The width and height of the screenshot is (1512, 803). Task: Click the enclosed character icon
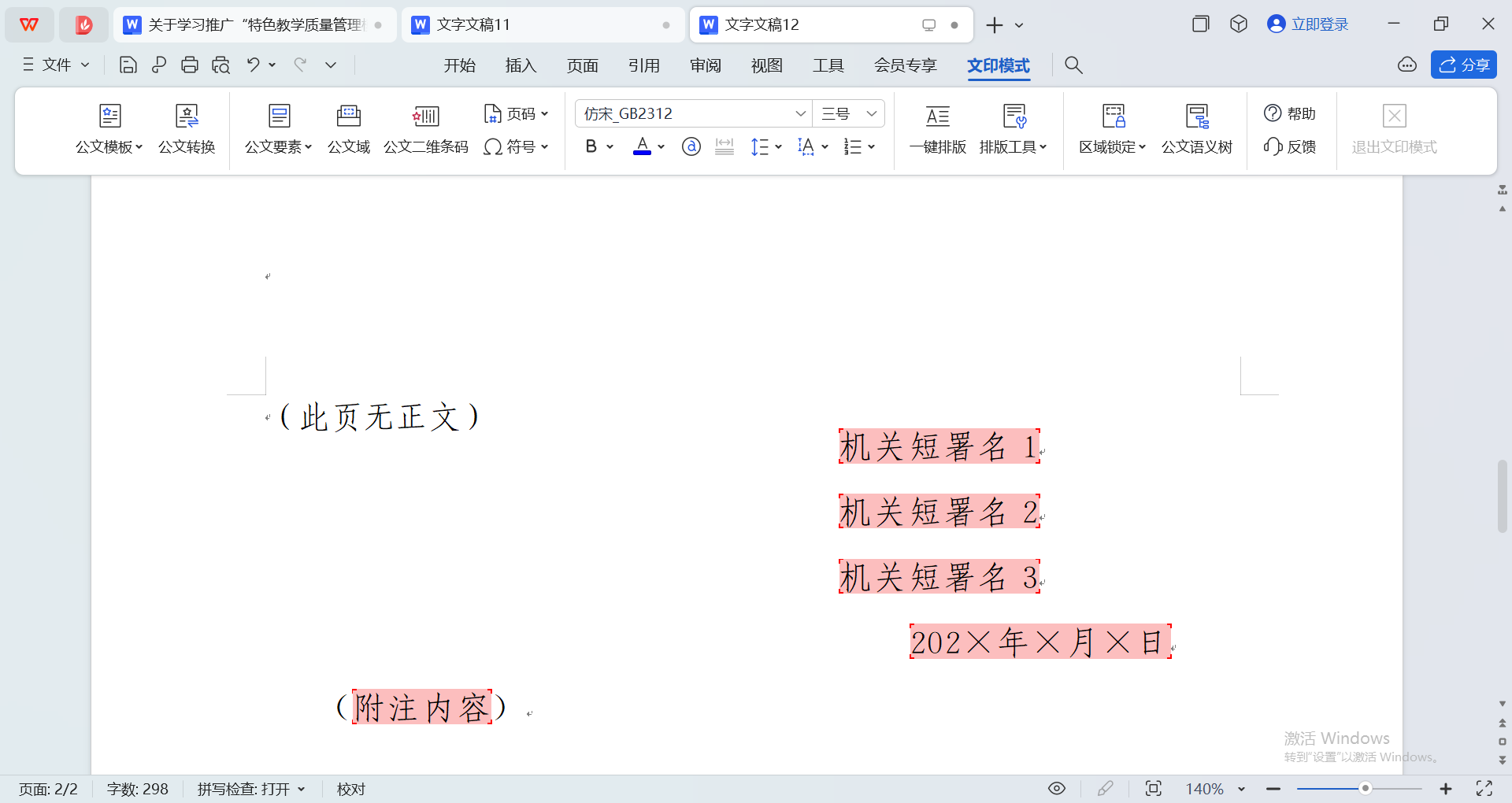pyautogui.click(x=691, y=147)
